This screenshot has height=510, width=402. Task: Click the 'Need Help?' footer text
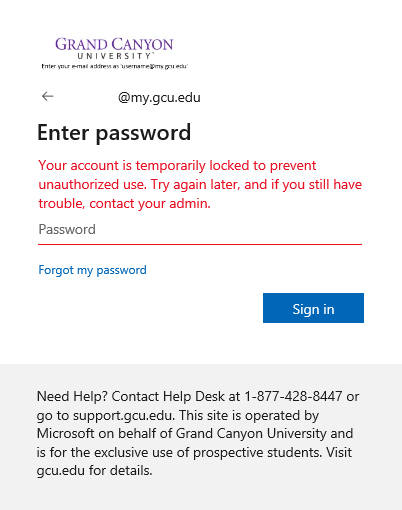[x=72, y=396]
